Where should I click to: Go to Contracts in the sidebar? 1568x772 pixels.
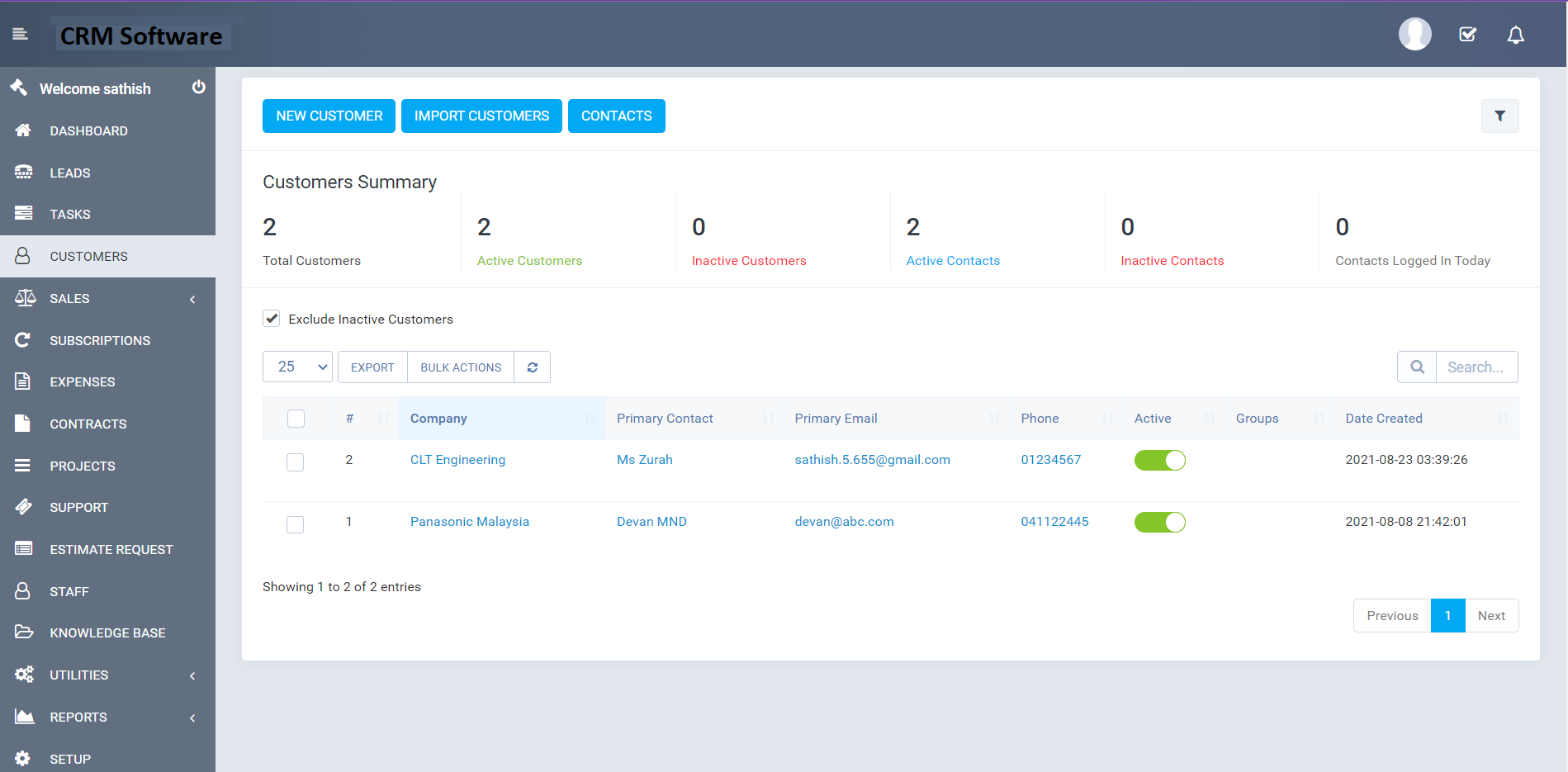click(88, 424)
